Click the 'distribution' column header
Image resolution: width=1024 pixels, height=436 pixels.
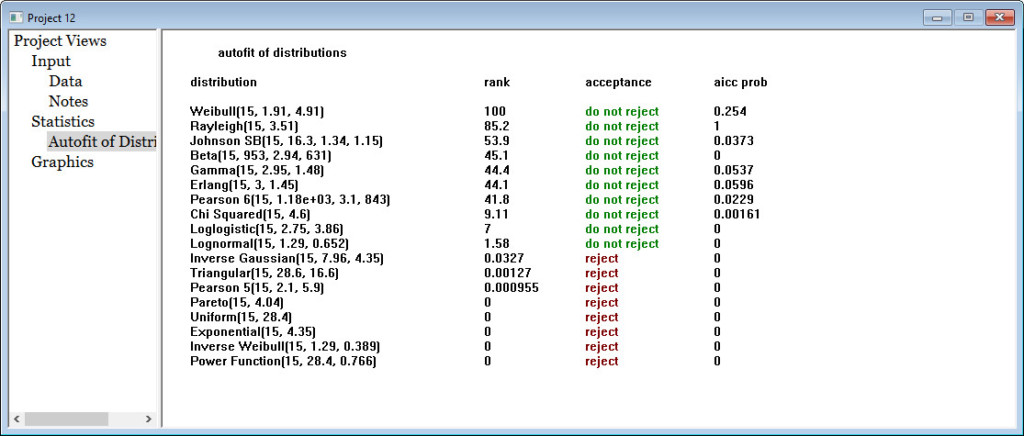click(223, 82)
